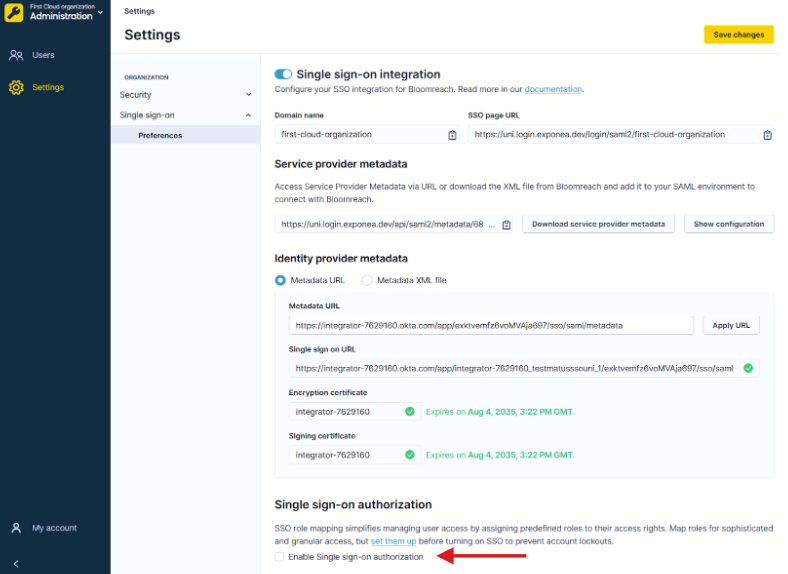Click the Signing certificate field

(x=355, y=455)
